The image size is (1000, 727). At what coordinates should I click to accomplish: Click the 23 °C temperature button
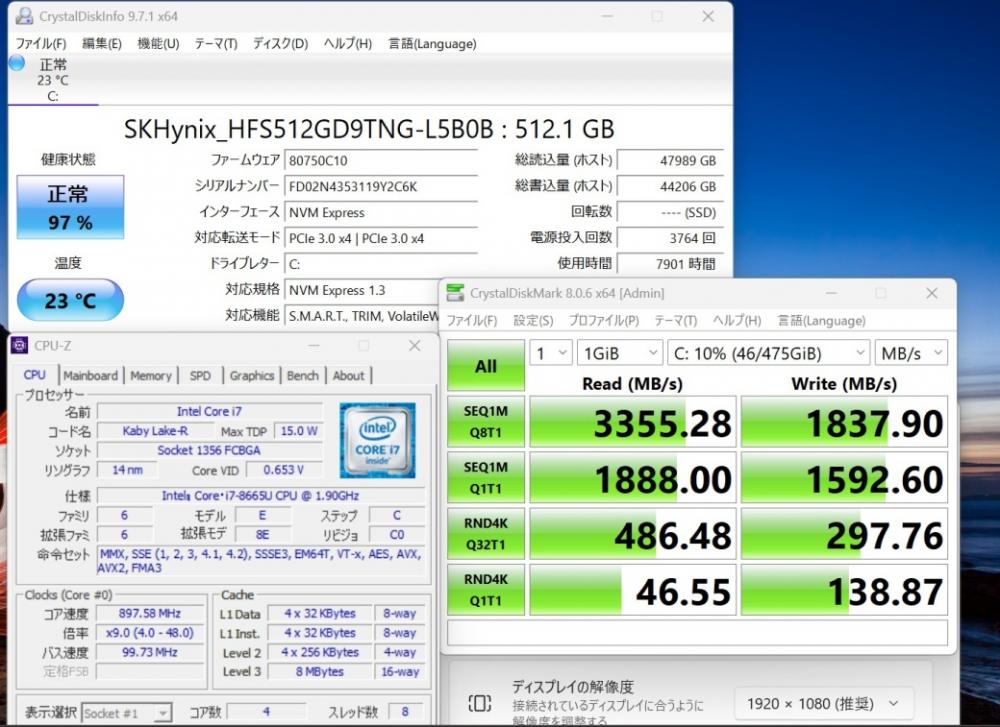point(70,300)
